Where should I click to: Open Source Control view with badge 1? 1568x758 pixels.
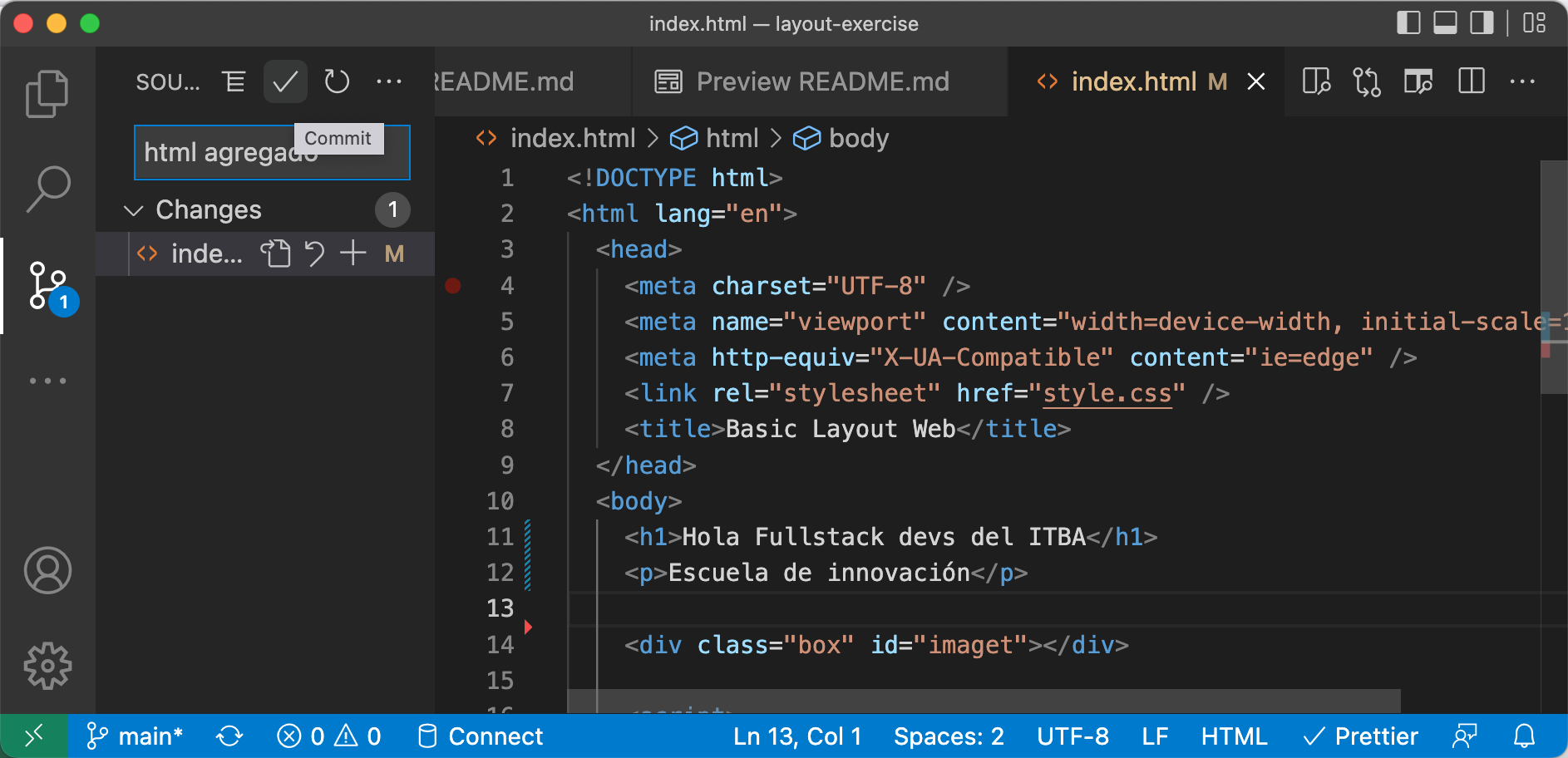pyautogui.click(x=48, y=286)
